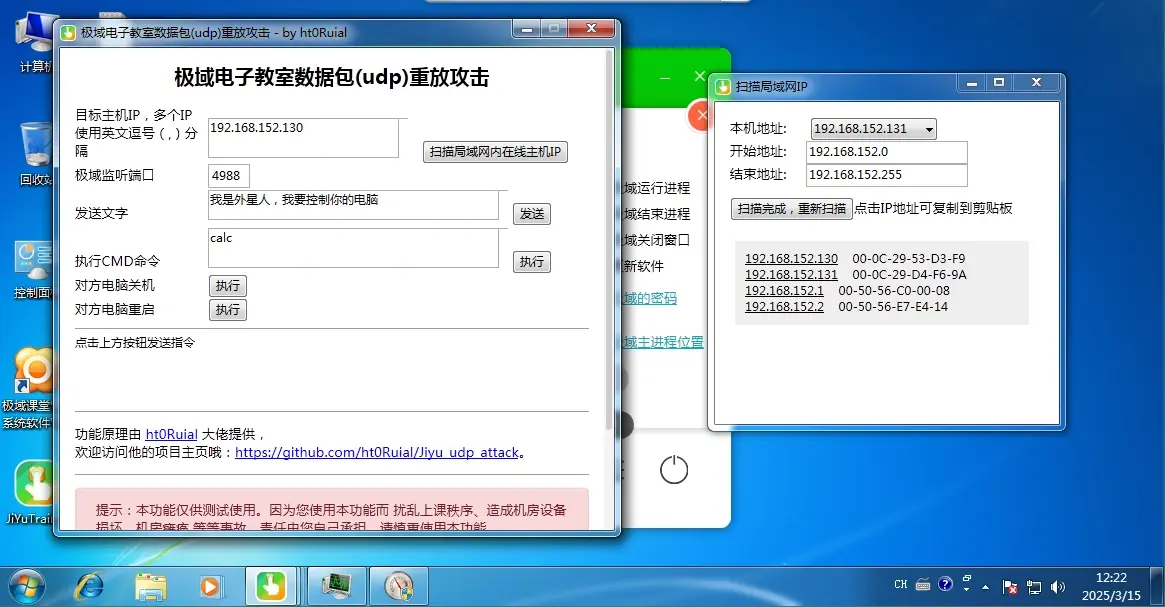Image resolution: width=1165 pixels, height=607 pixels.
Task: Click the Show desktop strip on taskbar
Action: click(x=1157, y=586)
